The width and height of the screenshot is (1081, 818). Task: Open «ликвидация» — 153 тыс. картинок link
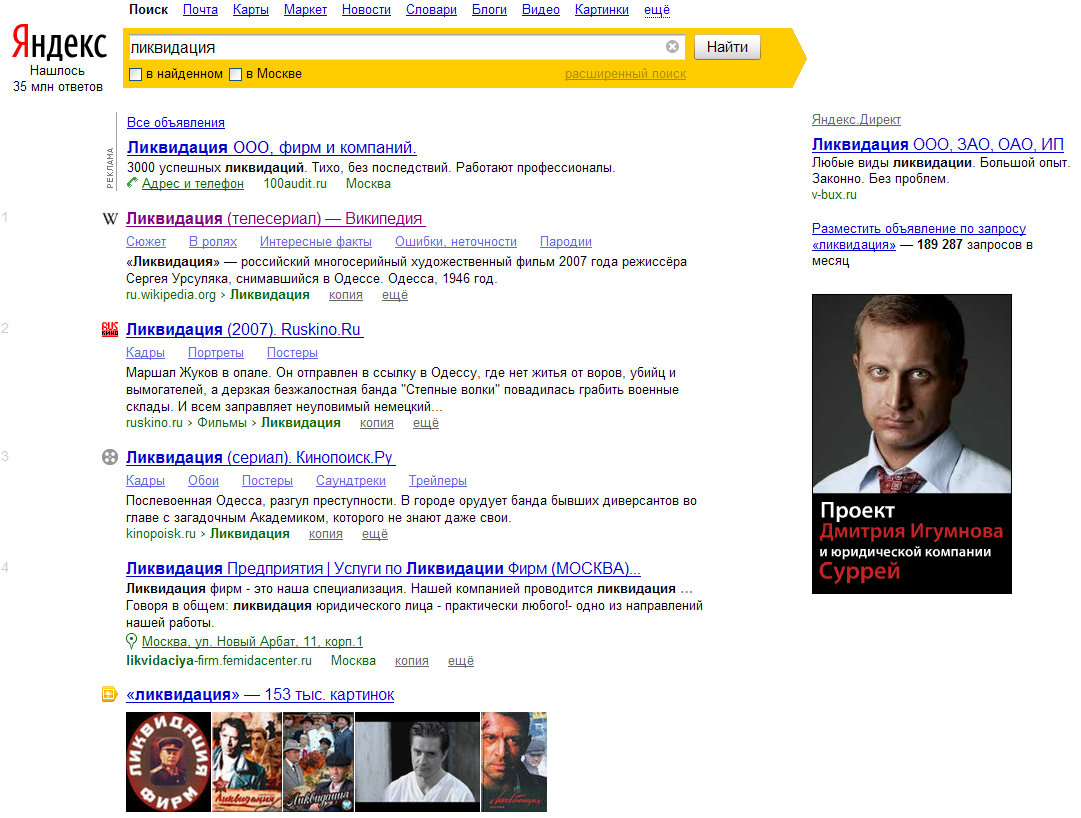[x=261, y=695]
